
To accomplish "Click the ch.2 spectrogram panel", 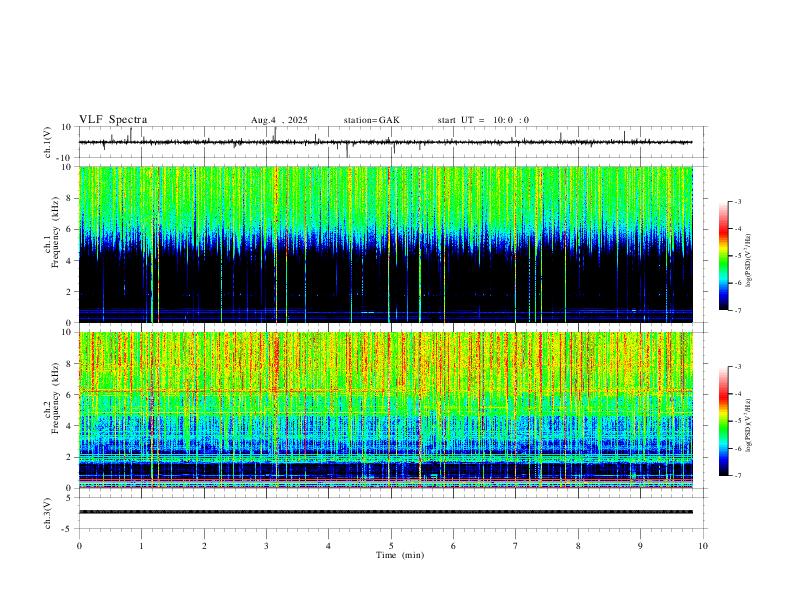I will pyautogui.click(x=385, y=410).
